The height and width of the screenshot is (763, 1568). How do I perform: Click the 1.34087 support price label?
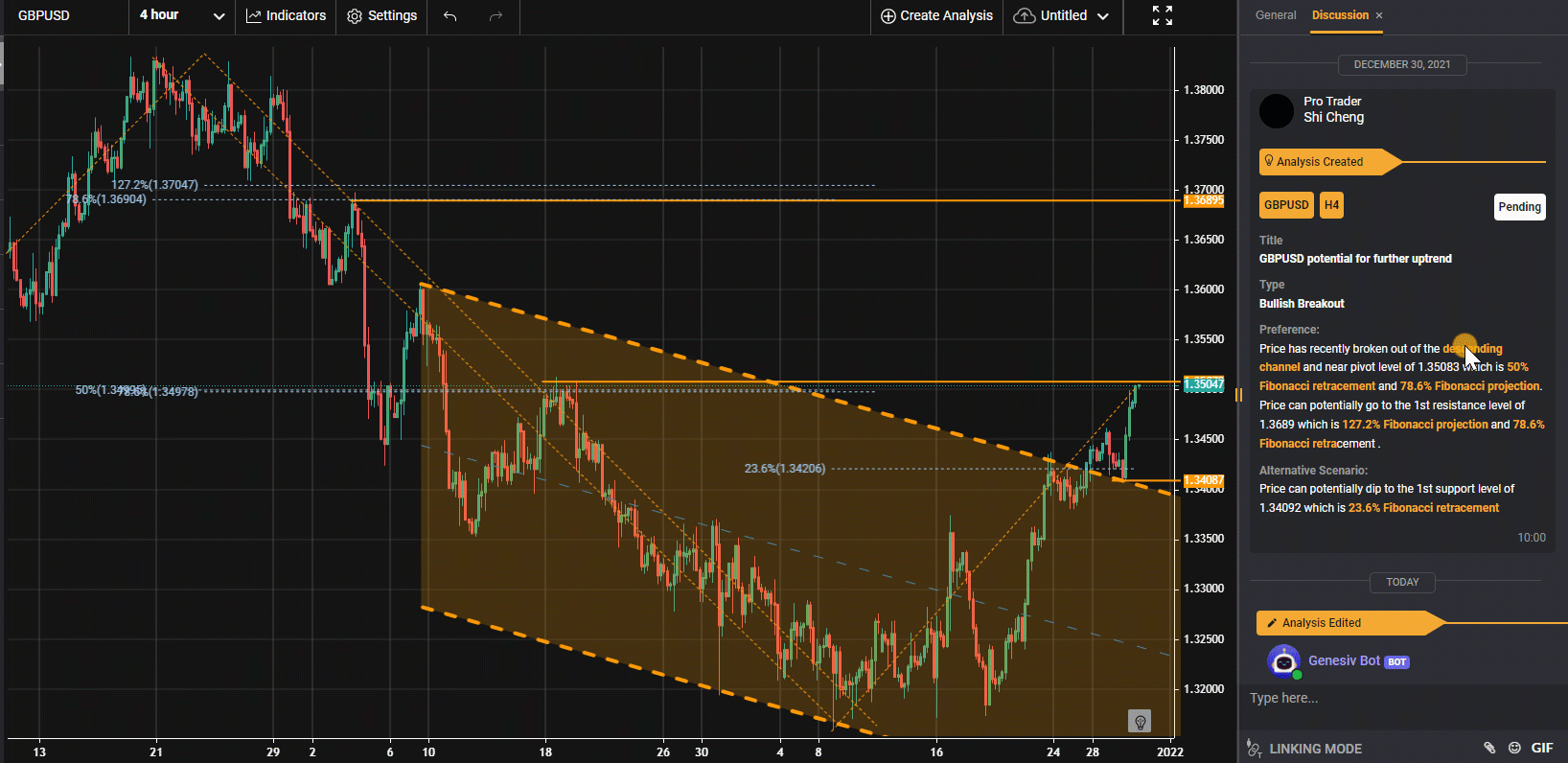[x=1204, y=480]
